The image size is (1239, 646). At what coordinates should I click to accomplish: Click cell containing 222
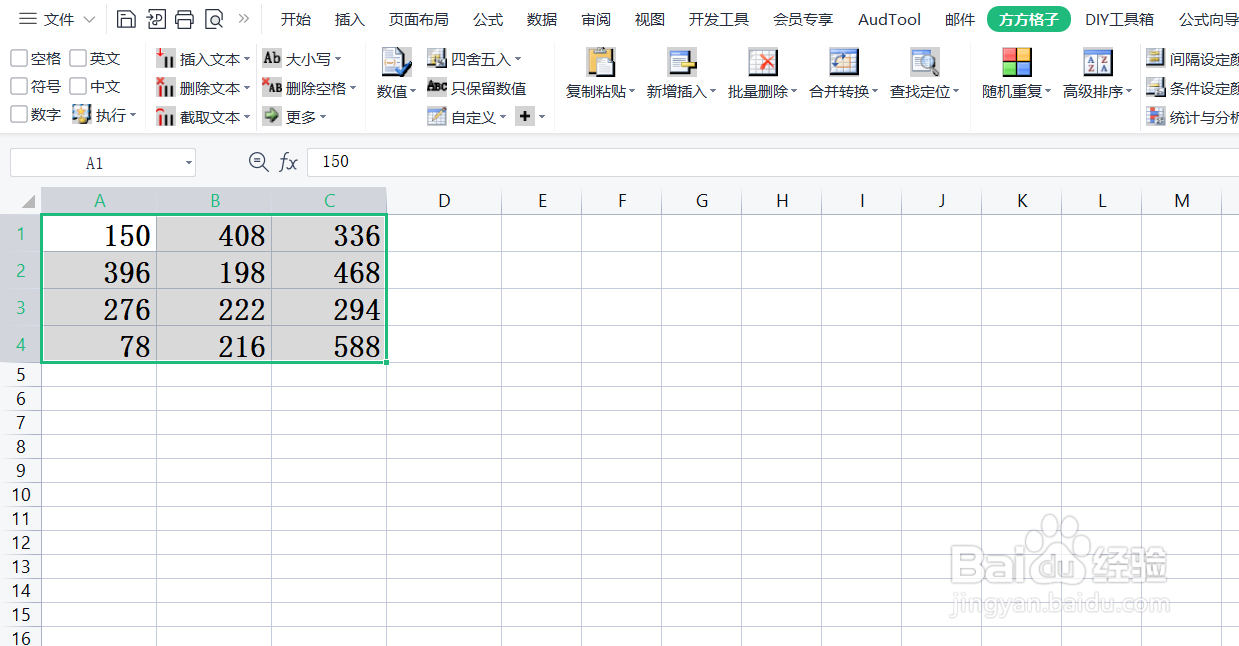tap(214, 308)
